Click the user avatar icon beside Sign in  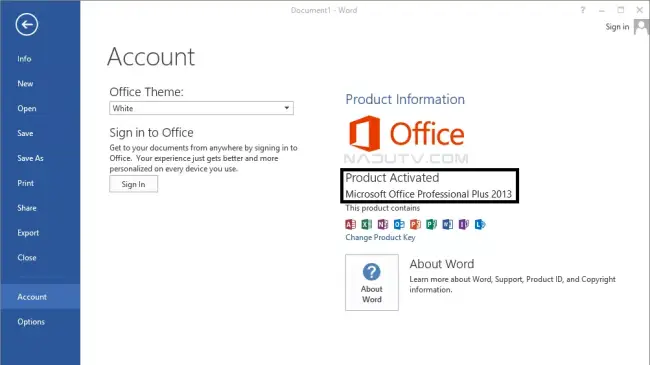pyautogui.click(x=641, y=27)
